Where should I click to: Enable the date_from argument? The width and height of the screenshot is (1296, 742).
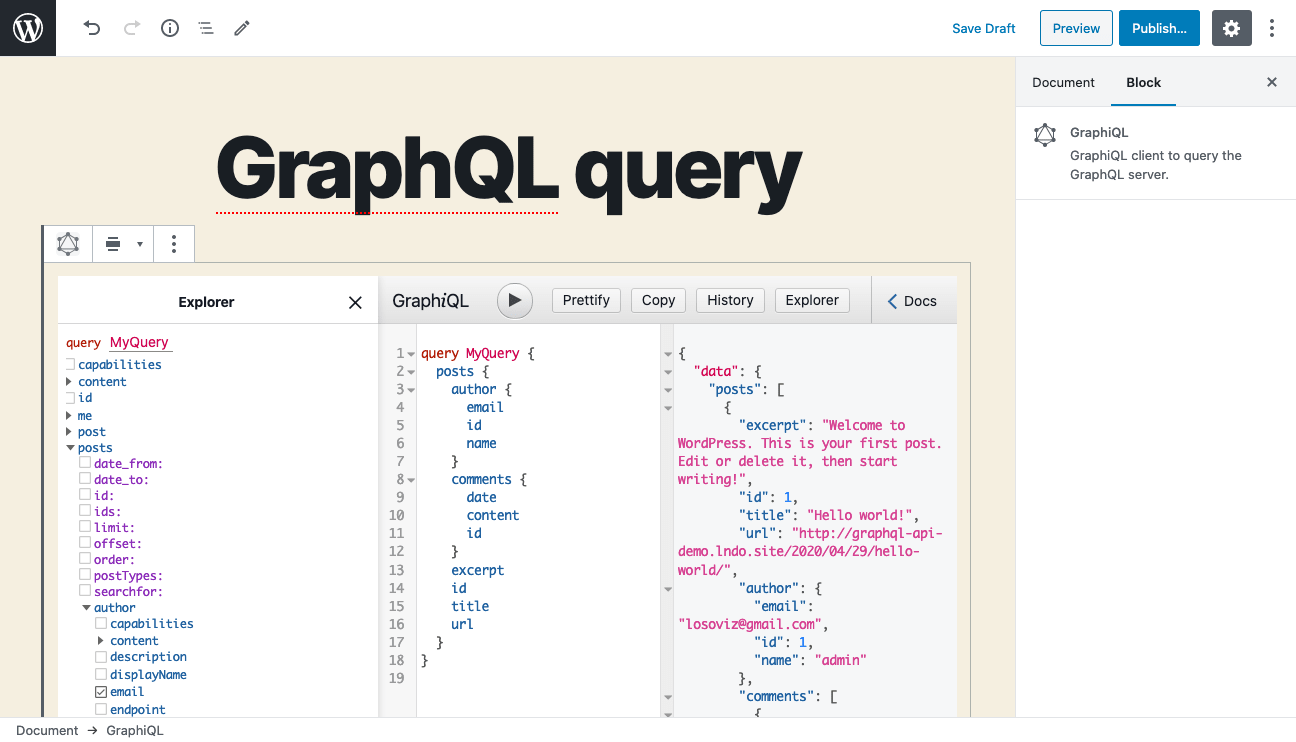[85, 463]
